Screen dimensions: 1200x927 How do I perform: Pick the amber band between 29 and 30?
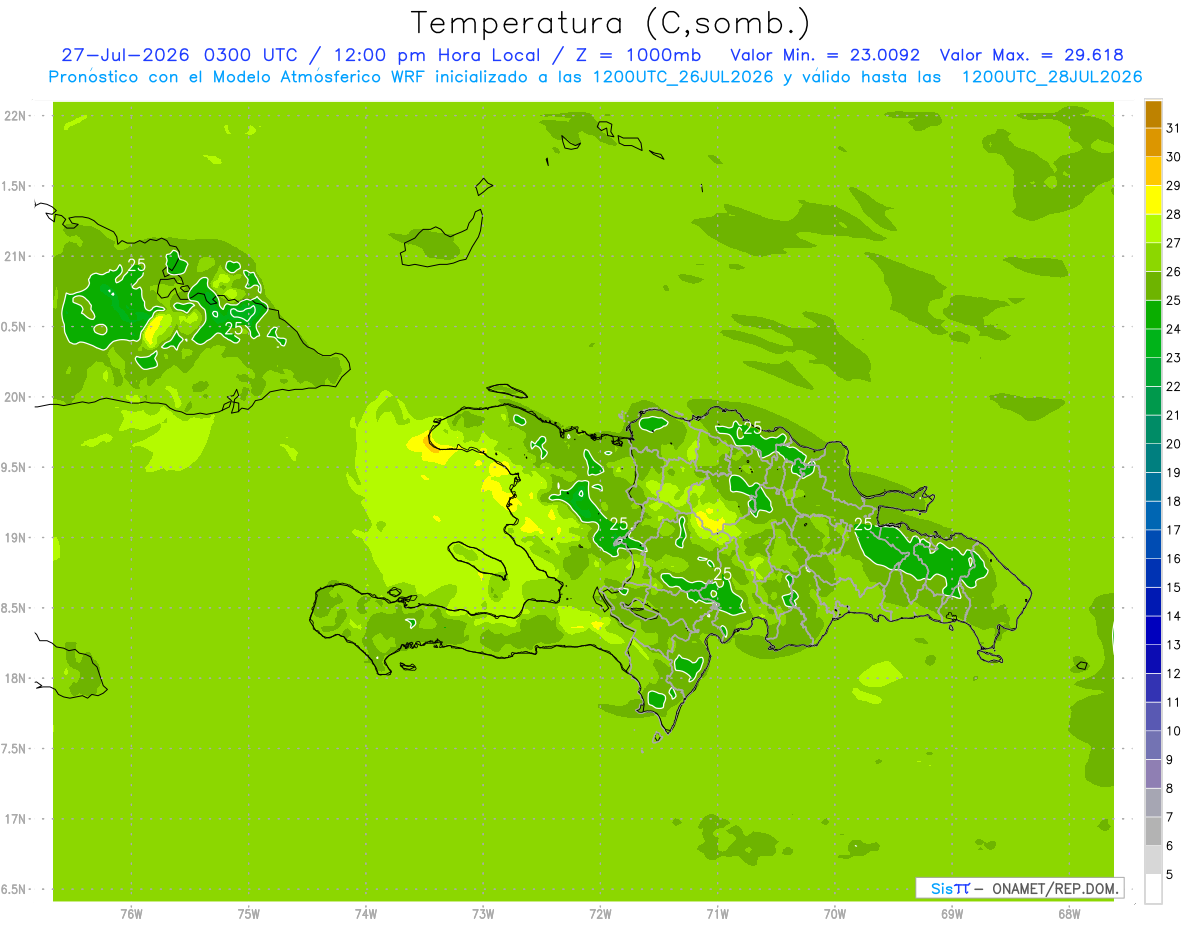click(x=1153, y=171)
